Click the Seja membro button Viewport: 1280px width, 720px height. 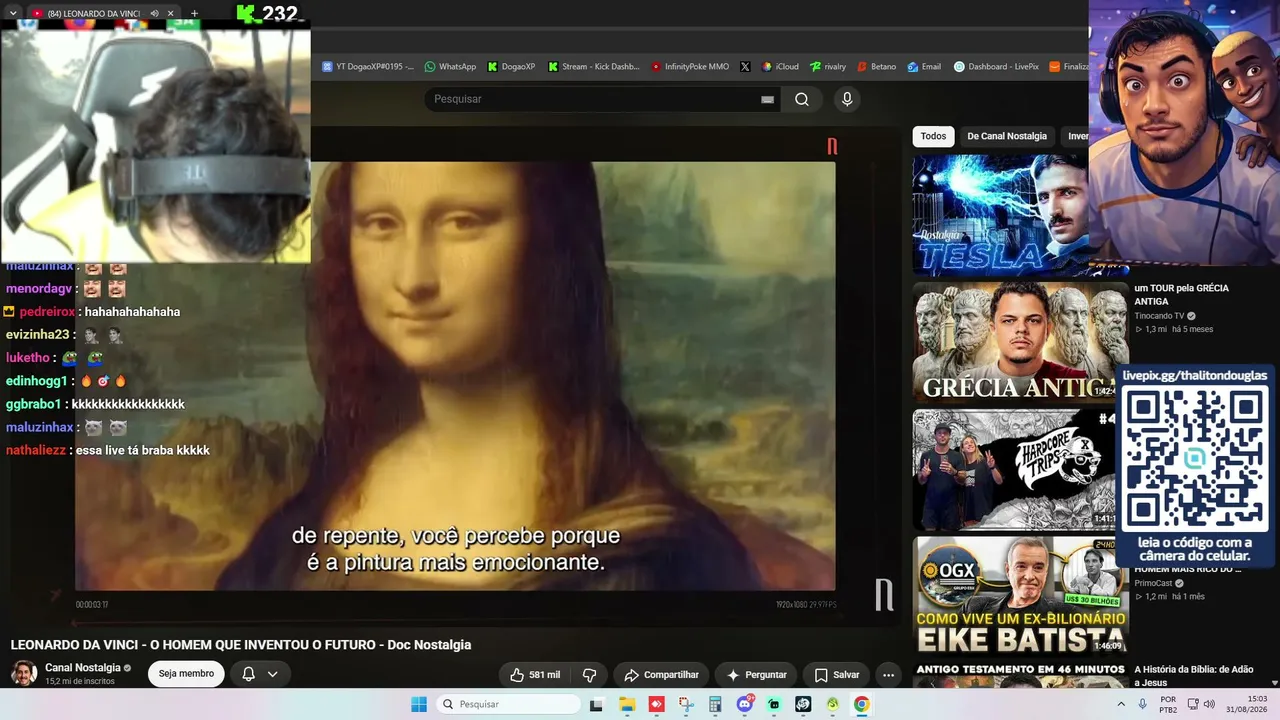click(x=186, y=674)
